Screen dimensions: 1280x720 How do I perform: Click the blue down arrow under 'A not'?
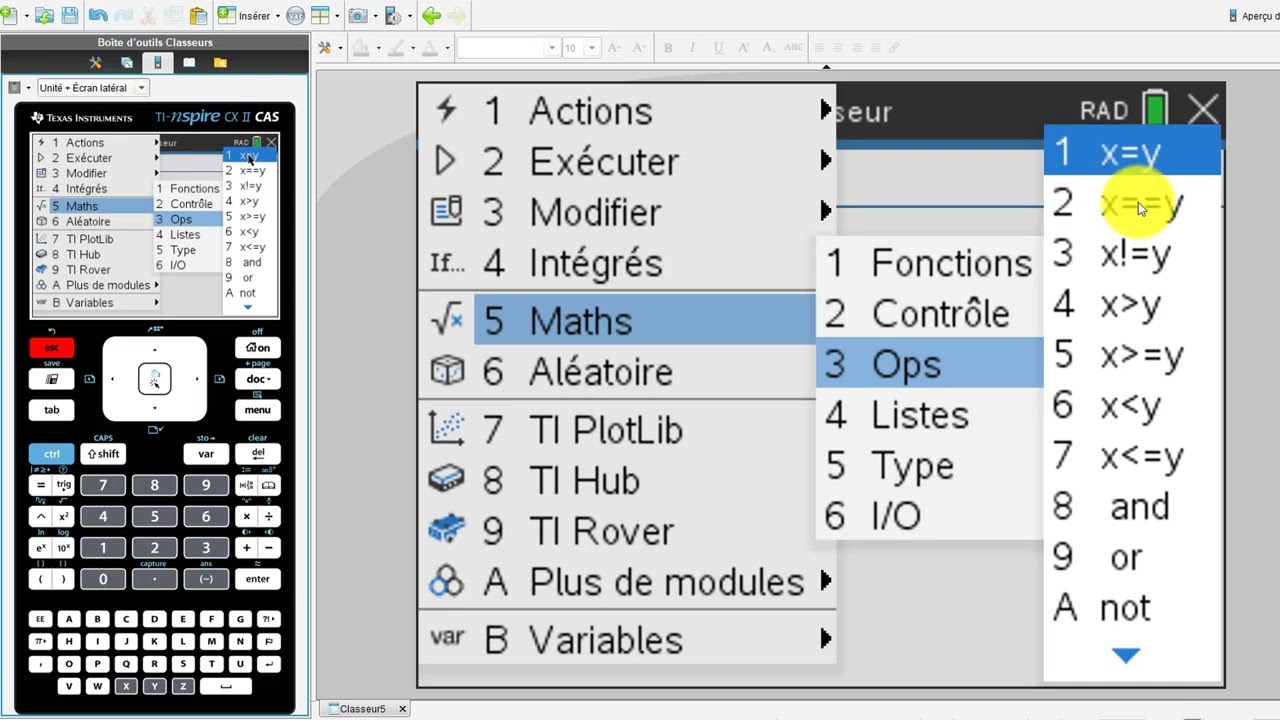[1126, 656]
